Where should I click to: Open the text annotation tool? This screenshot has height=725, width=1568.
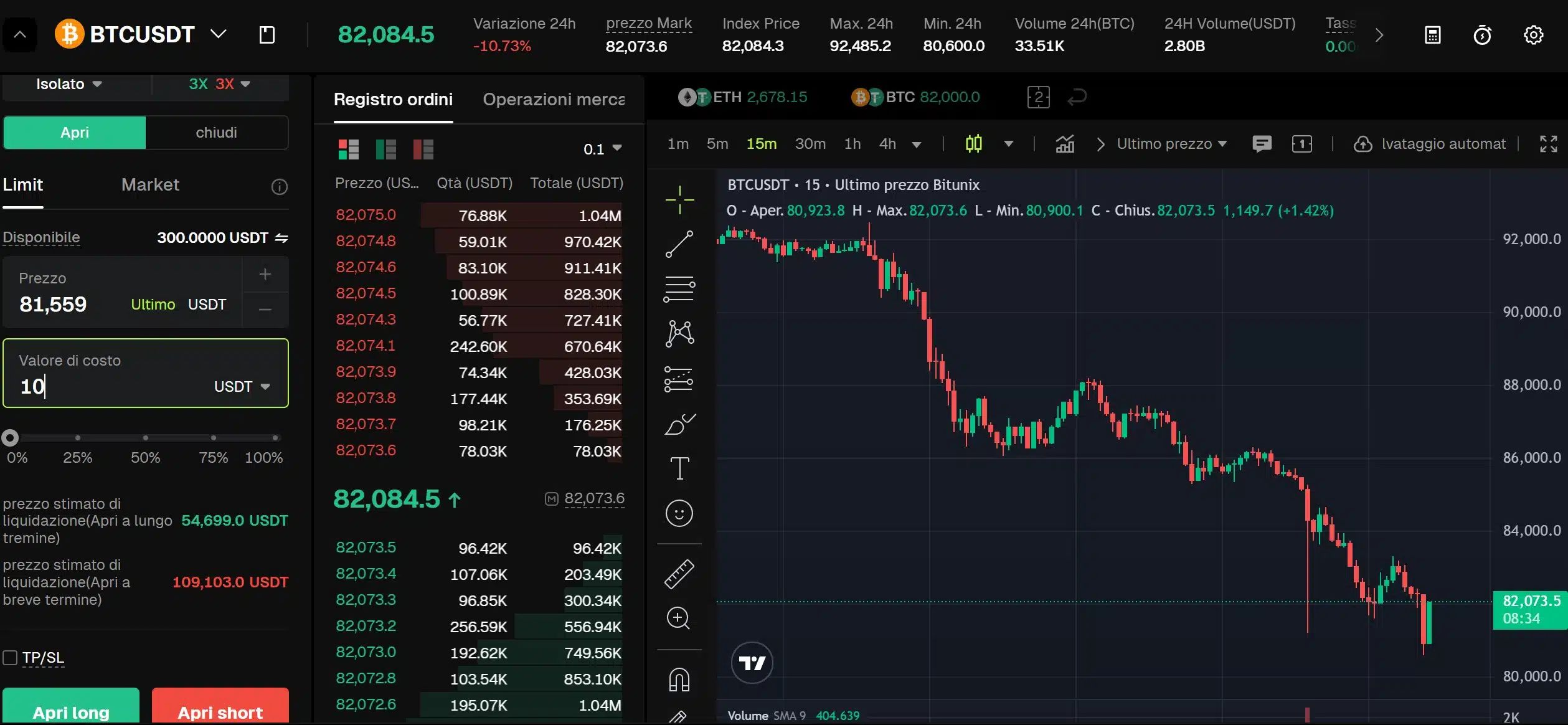(679, 468)
